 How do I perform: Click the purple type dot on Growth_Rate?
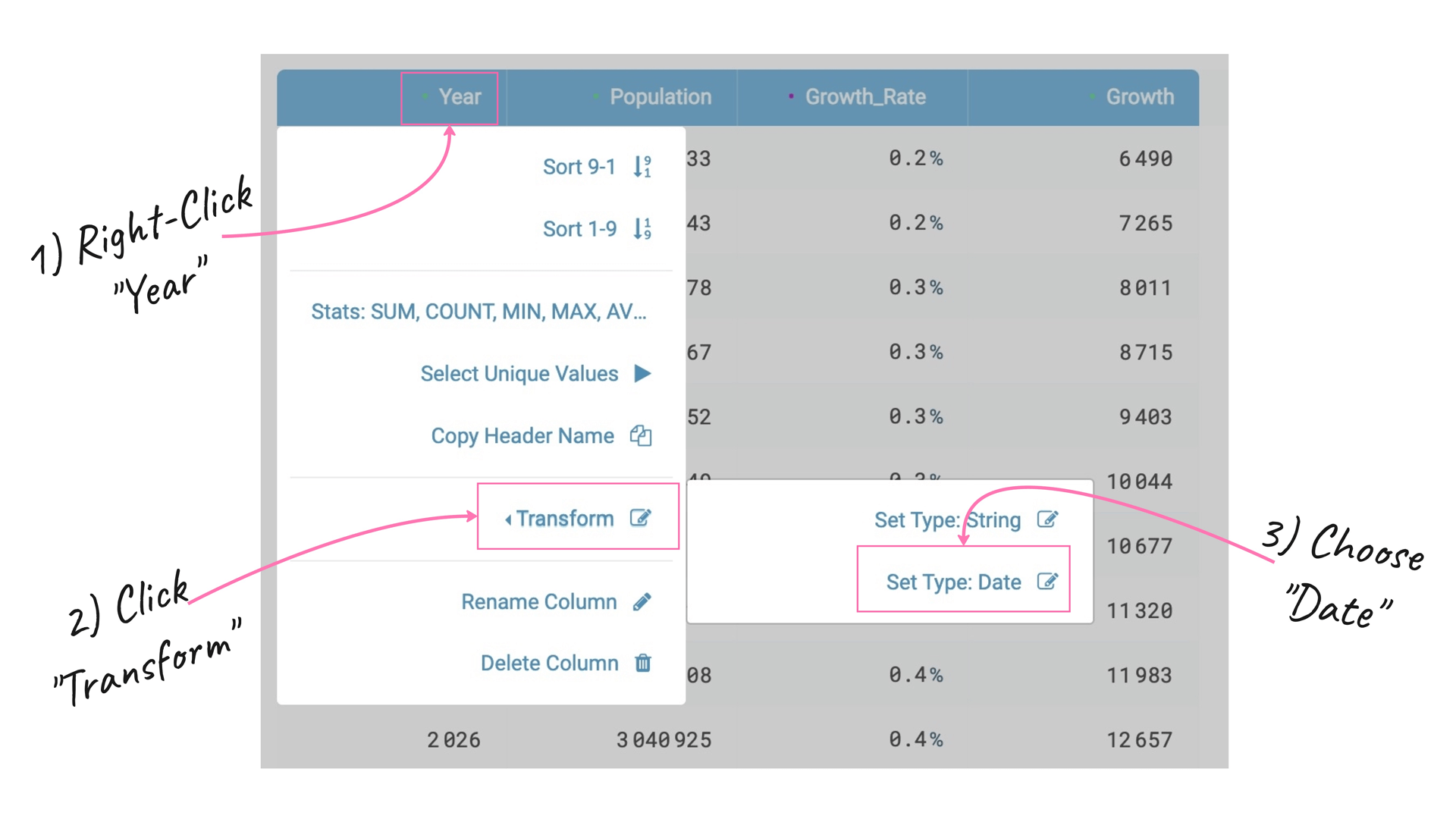click(791, 96)
